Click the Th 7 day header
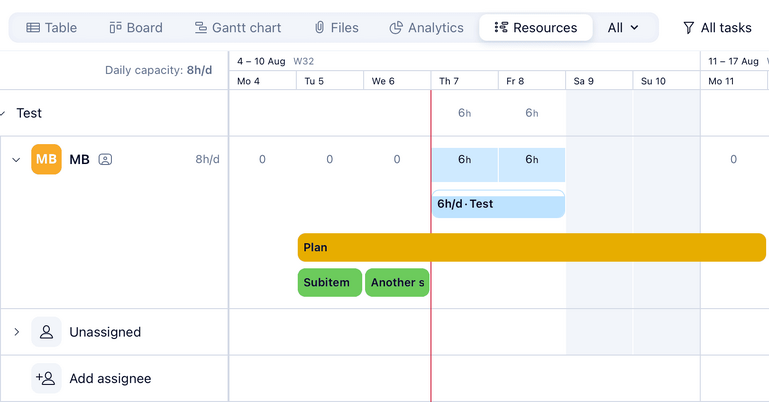This screenshot has width=769, height=402. (x=464, y=80)
